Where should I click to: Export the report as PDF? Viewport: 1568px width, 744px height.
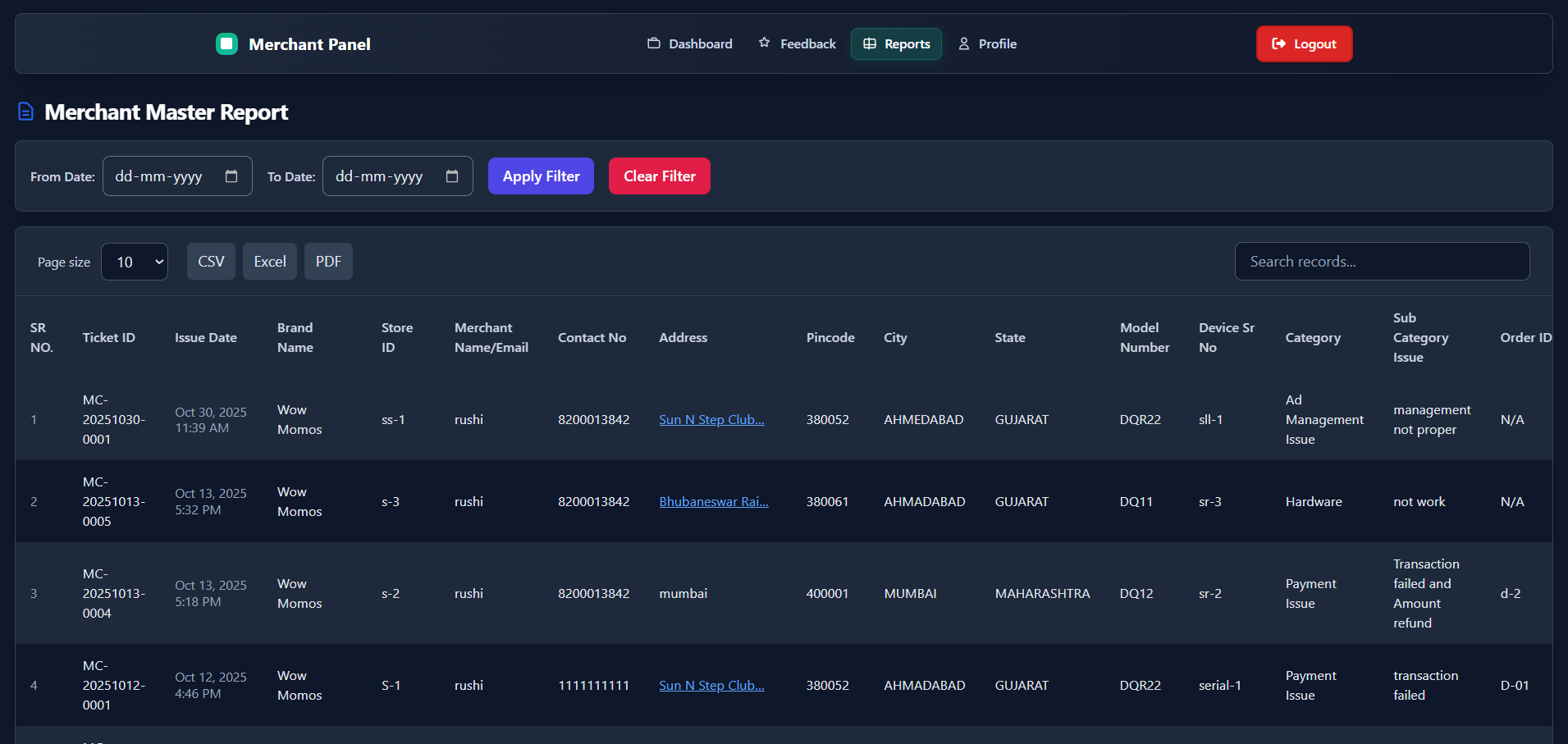click(x=328, y=262)
